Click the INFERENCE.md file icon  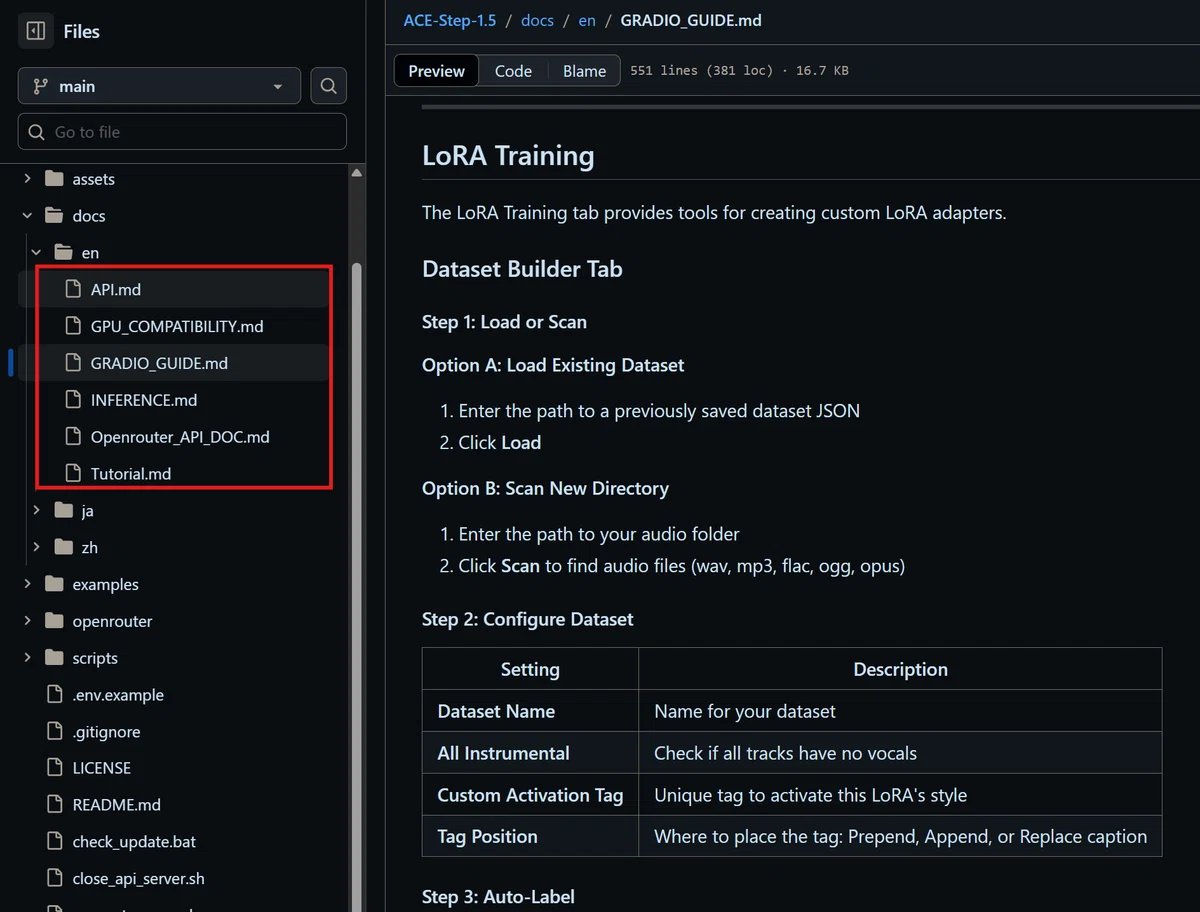point(72,400)
